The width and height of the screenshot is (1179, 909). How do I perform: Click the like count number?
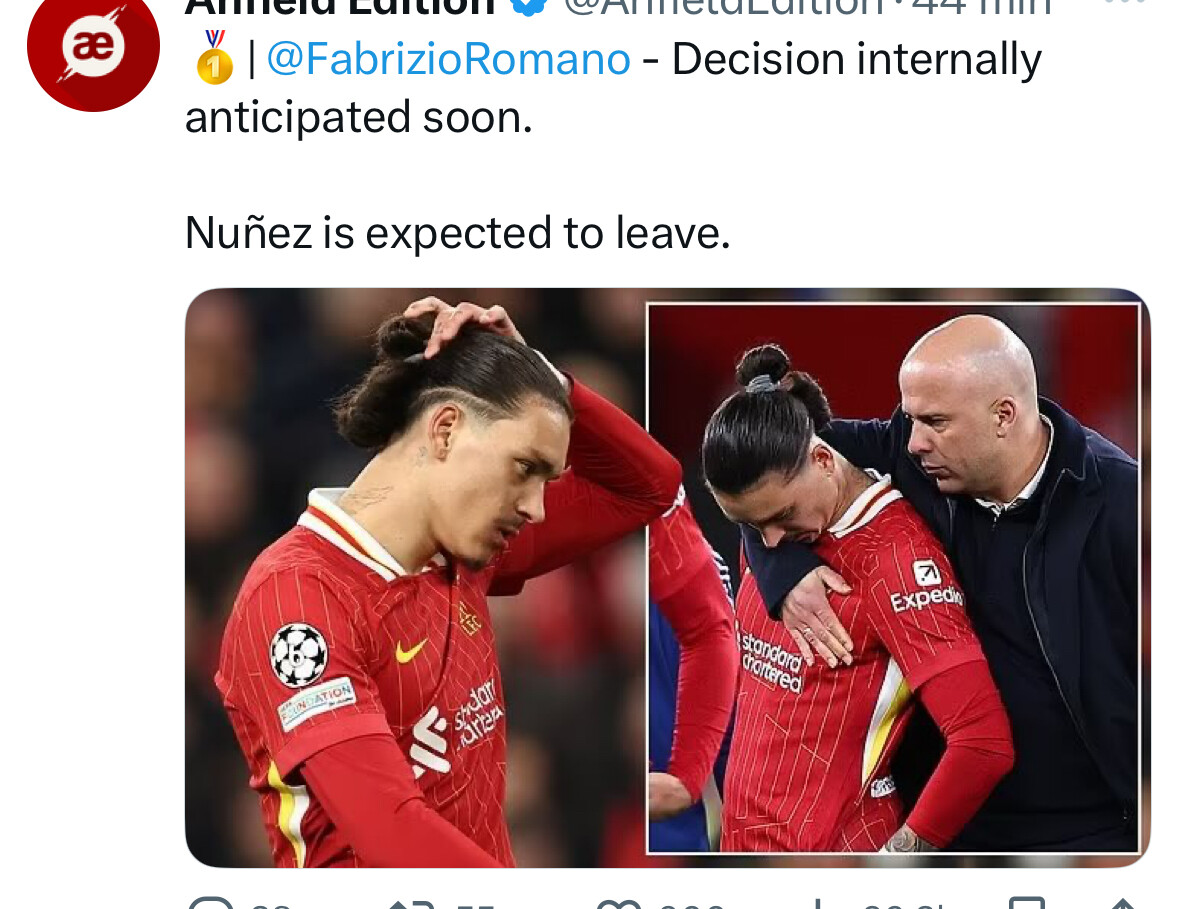(692, 904)
